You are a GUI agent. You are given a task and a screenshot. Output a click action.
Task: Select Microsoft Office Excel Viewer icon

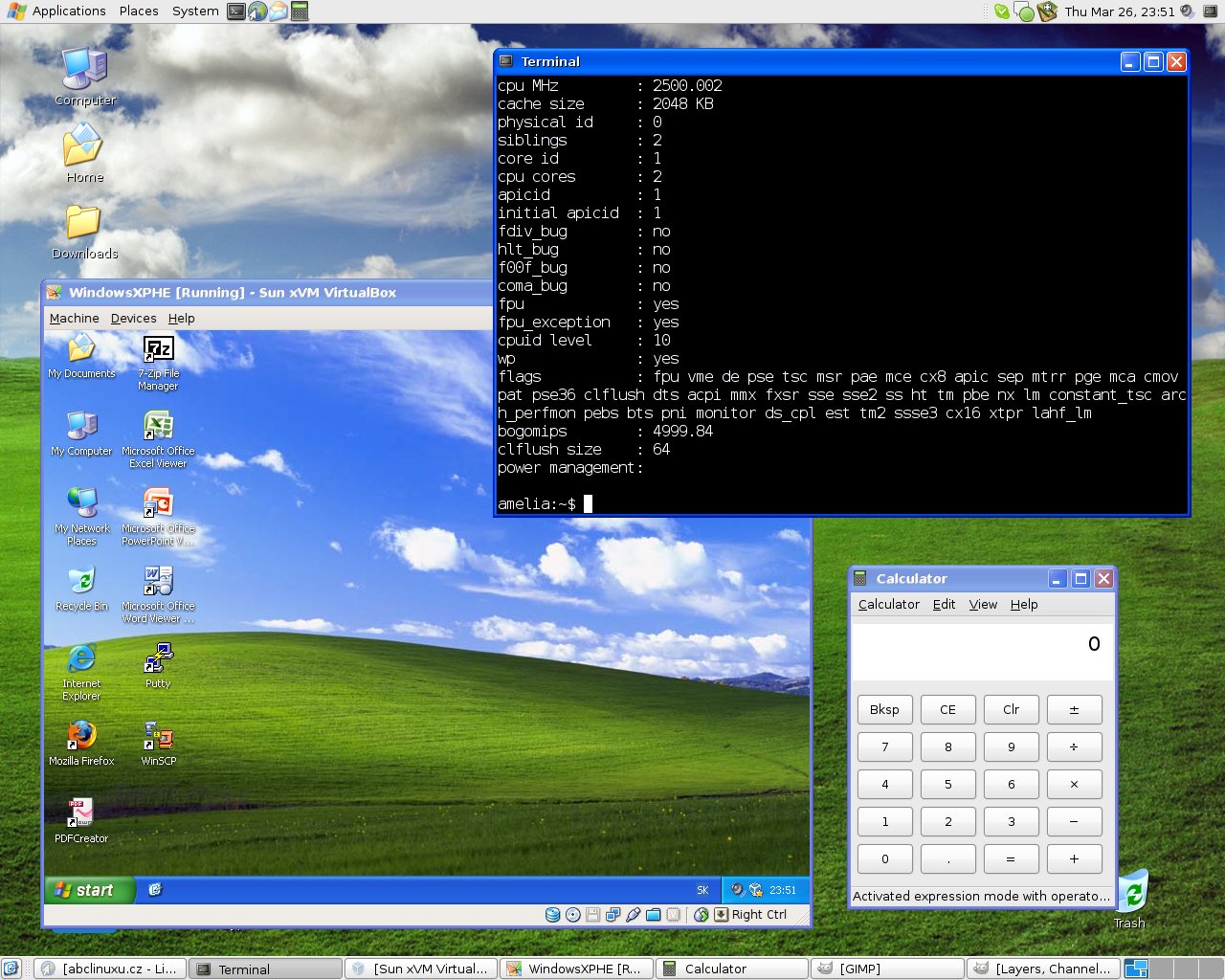(158, 439)
